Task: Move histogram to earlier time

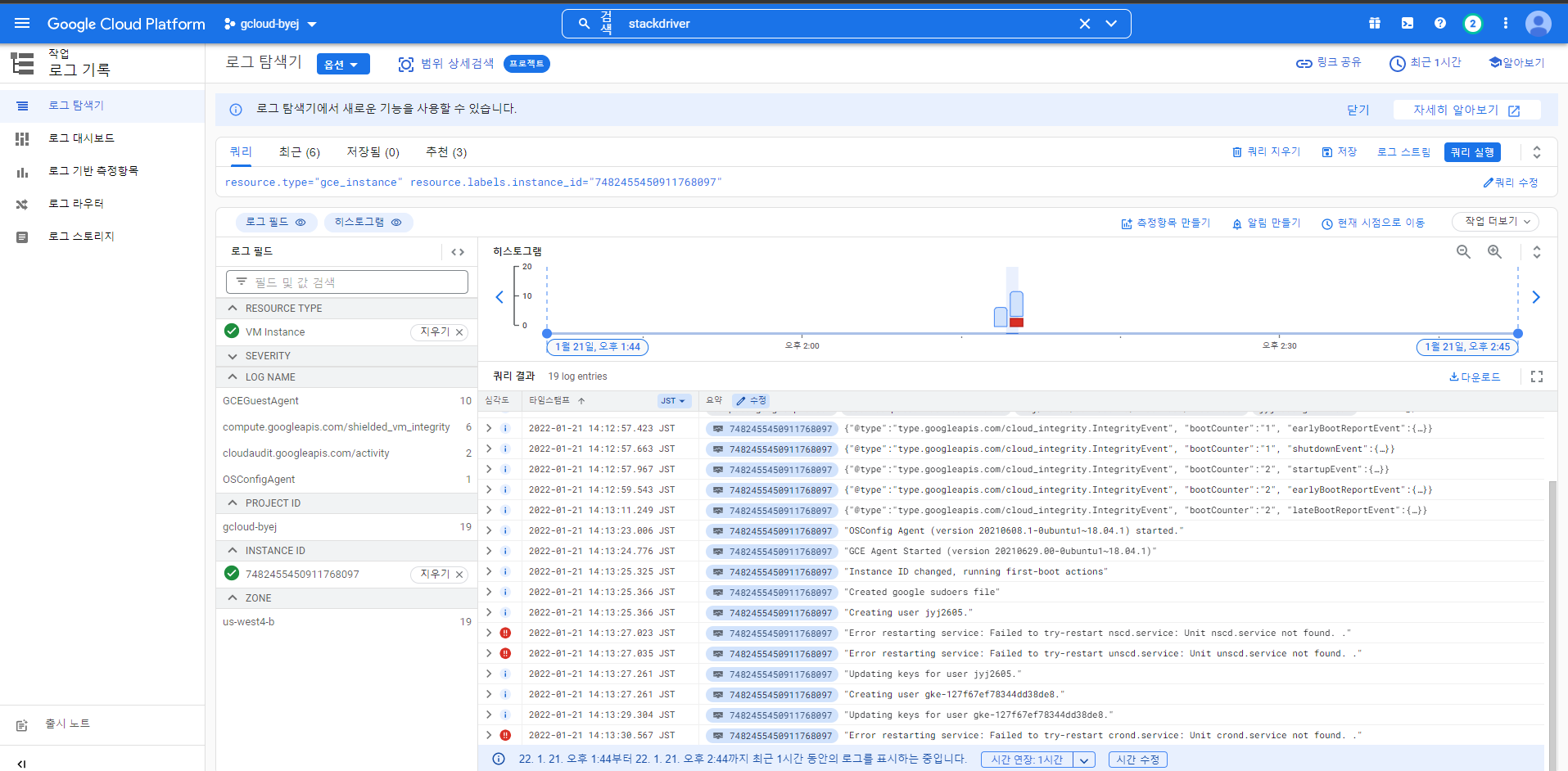Action: 499,297
